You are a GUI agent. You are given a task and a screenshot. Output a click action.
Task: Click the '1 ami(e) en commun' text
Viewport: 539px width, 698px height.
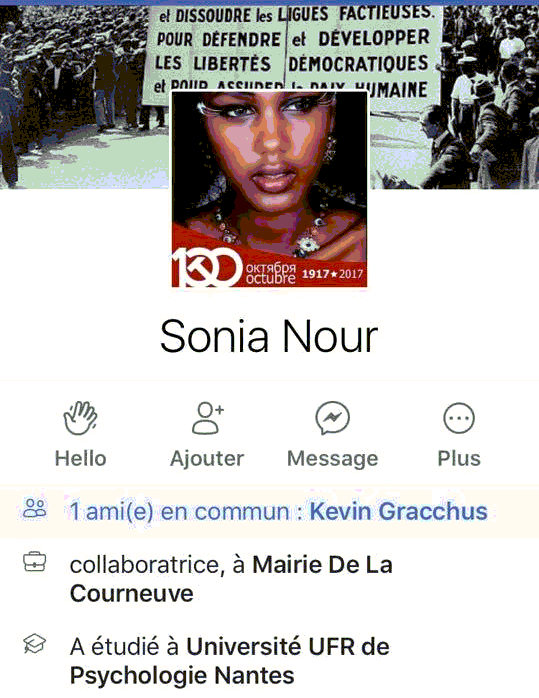(179, 511)
